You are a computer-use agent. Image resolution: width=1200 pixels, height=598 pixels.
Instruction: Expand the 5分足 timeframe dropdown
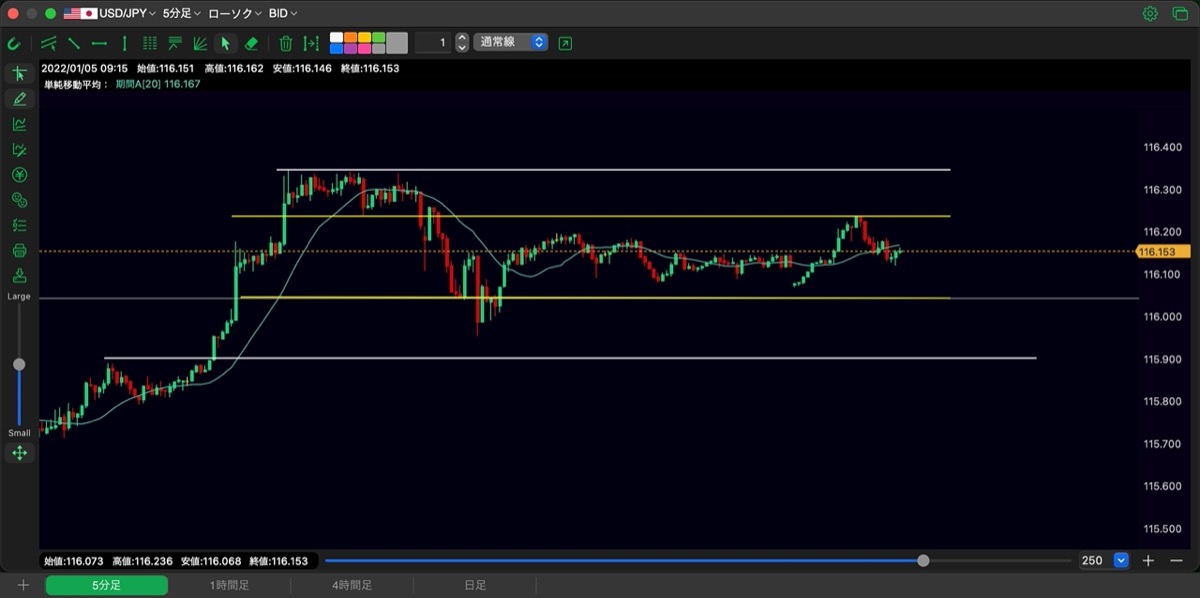[x=182, y=14]
